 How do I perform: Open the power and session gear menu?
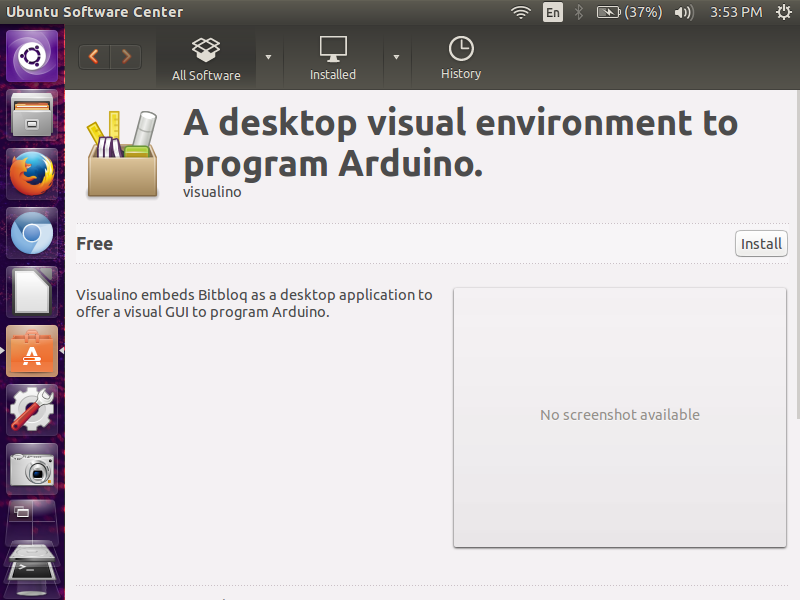pos(783,12)
